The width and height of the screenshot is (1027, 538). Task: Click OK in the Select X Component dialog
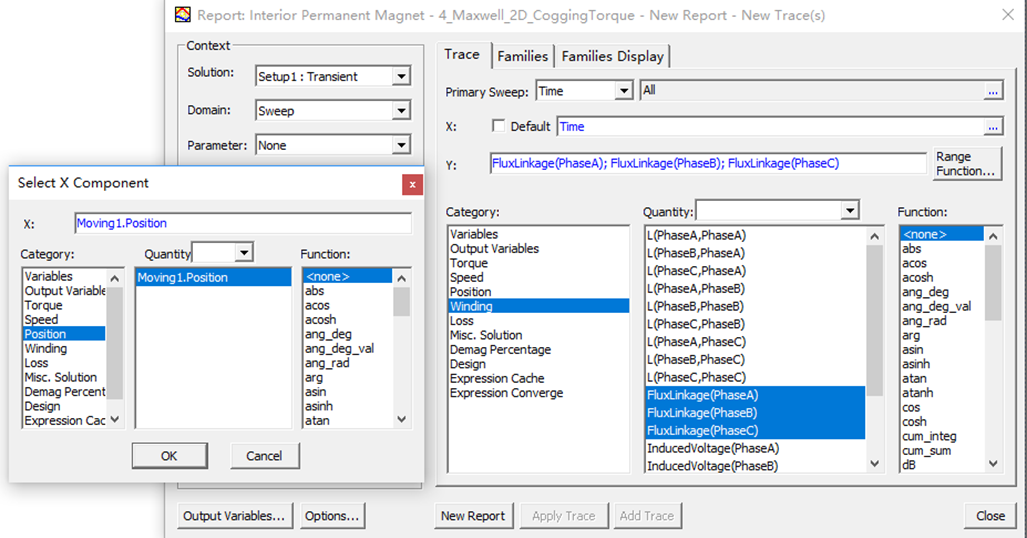tap(170, 455)
